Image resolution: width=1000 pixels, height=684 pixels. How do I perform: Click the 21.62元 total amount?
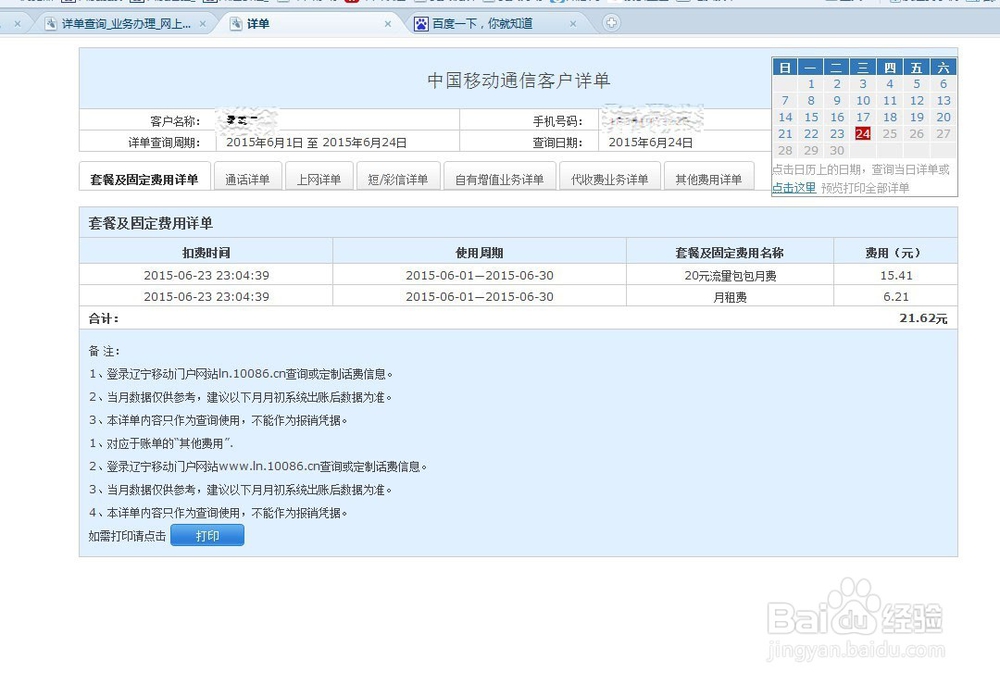pyautogui.click(x=923, y=318)
